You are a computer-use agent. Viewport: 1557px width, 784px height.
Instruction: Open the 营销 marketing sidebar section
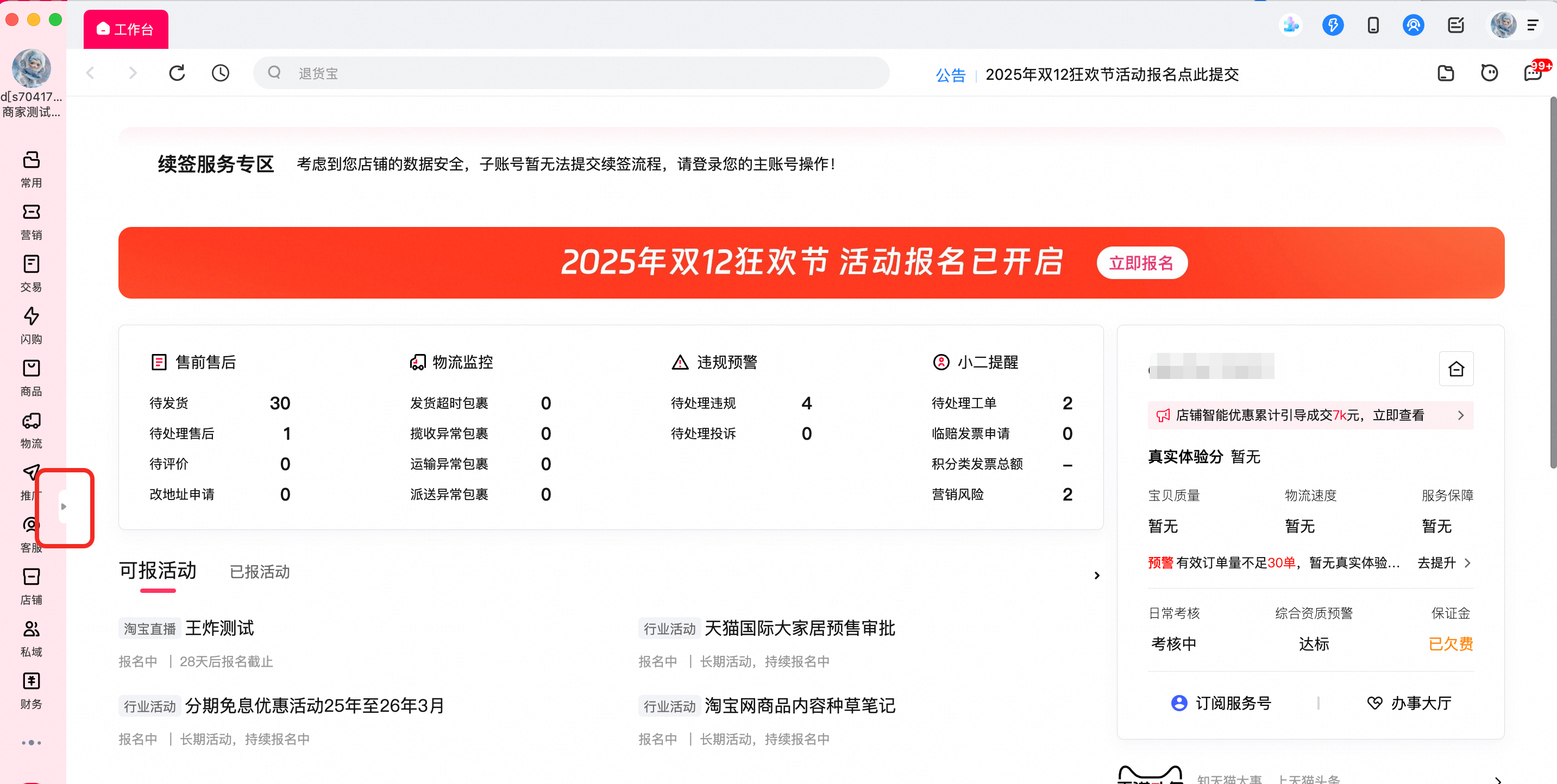[x=31, y=222]
